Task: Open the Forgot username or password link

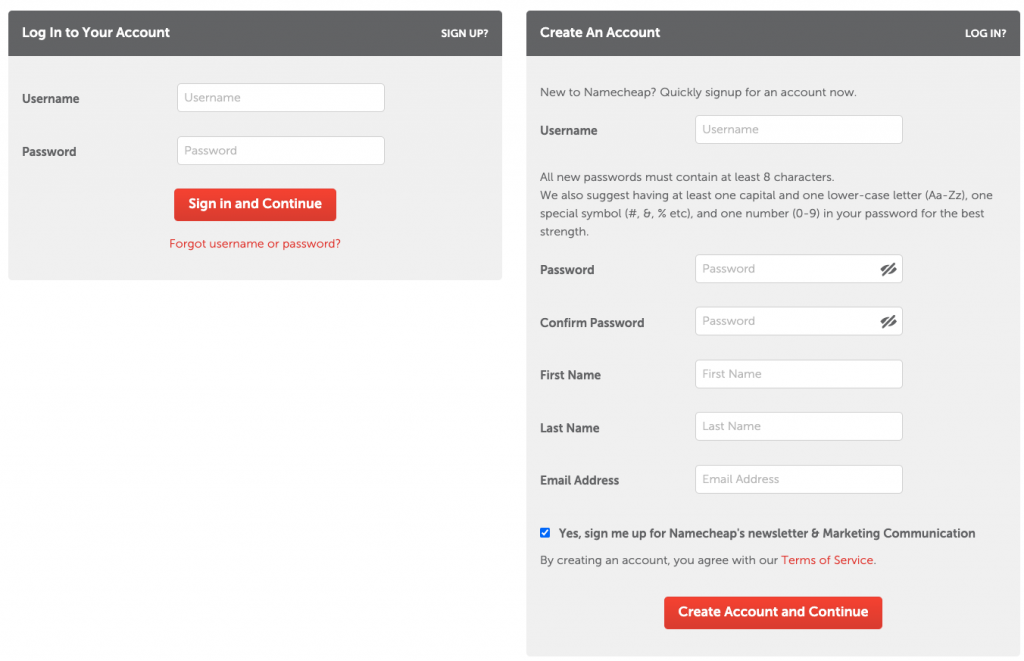Action: [255, 243]
